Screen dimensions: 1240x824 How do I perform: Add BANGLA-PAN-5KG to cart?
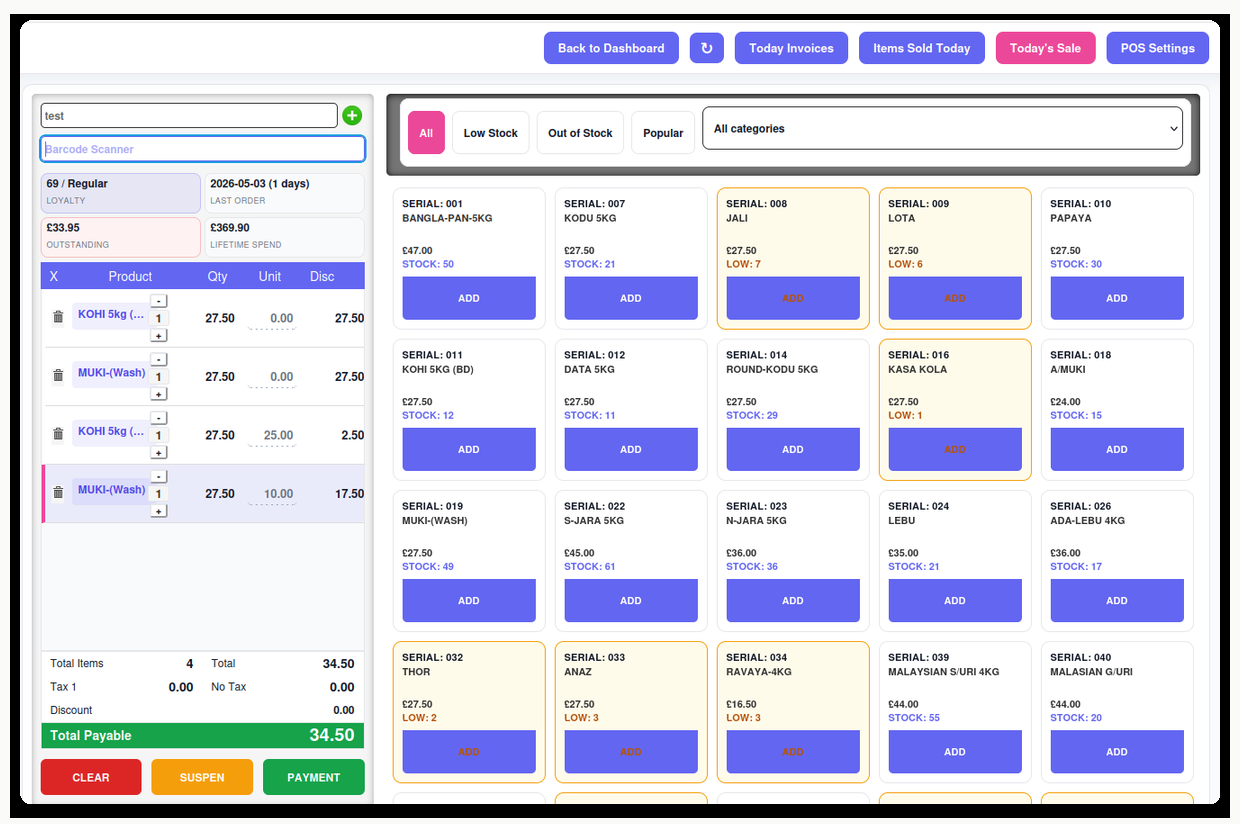tap(469, 298)
